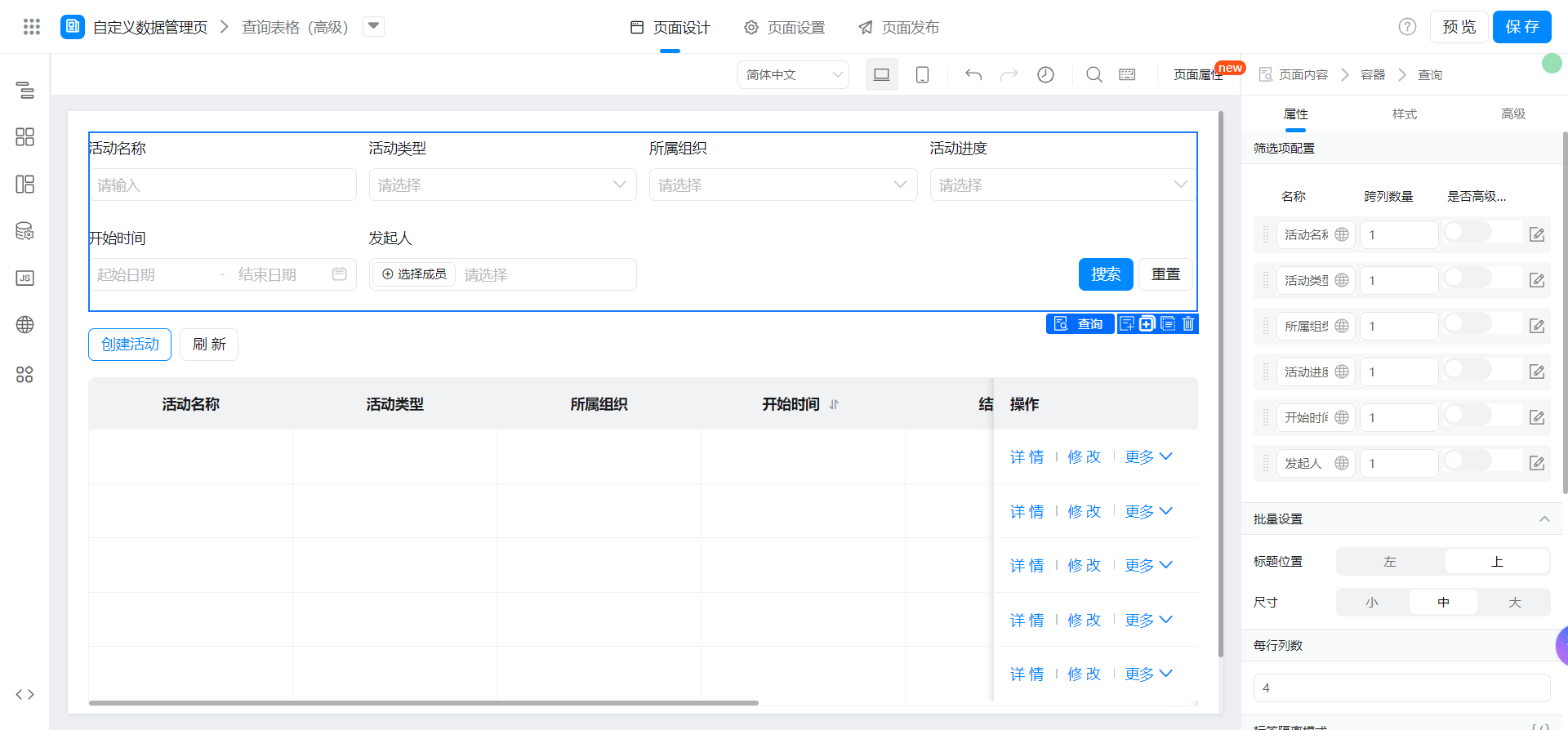Expand 更多 in last table row

coord(1148,674)
